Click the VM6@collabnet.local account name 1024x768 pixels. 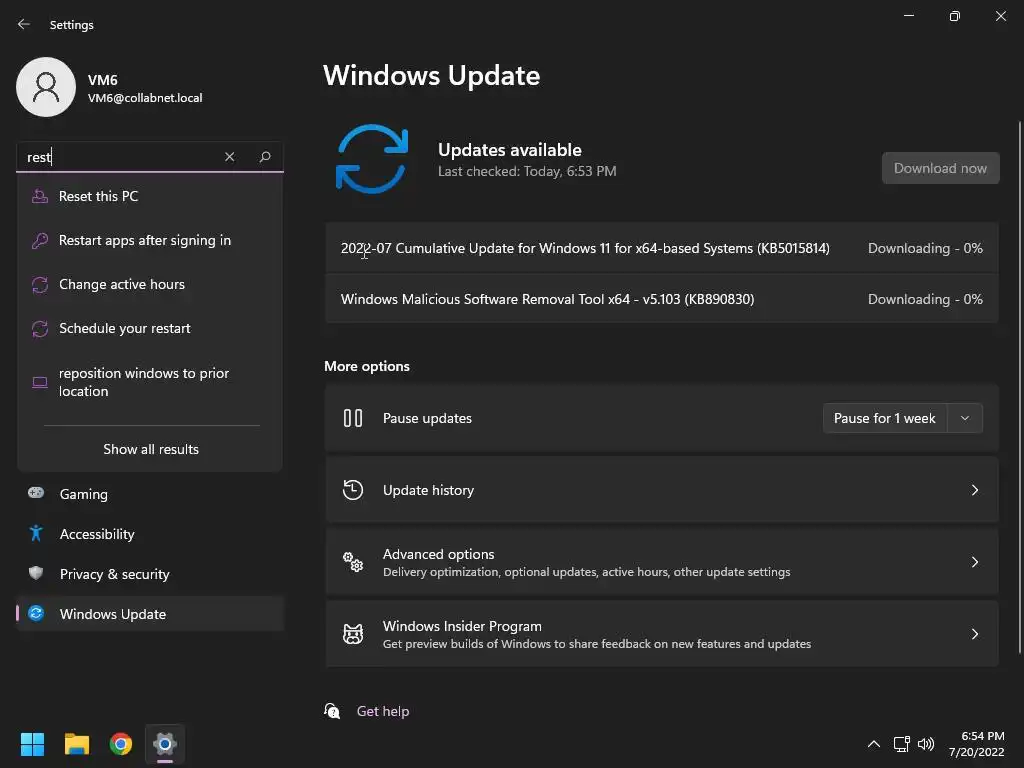(x=145, y=98)
